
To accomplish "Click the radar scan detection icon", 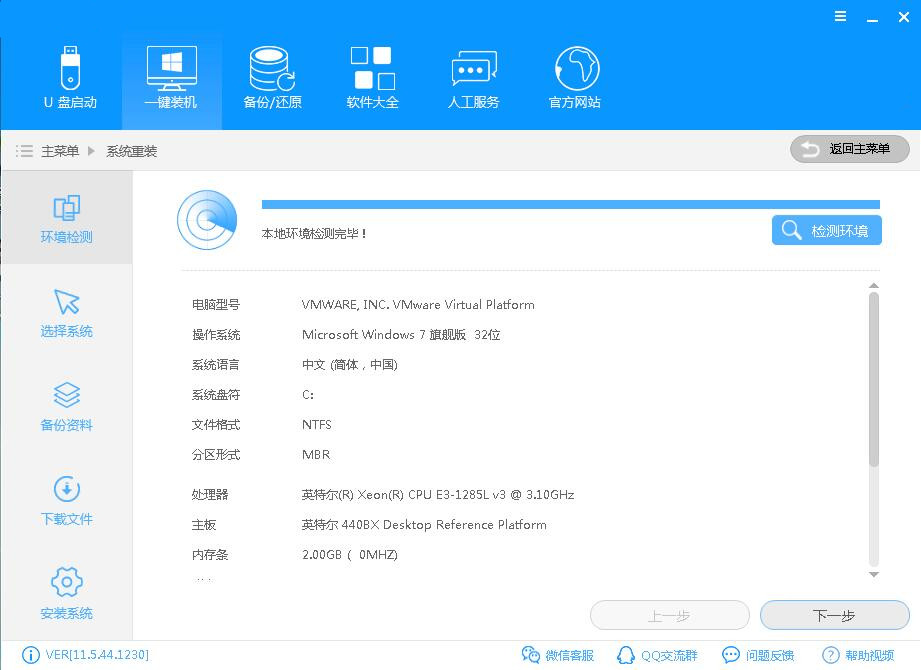I will pos(207,220).
